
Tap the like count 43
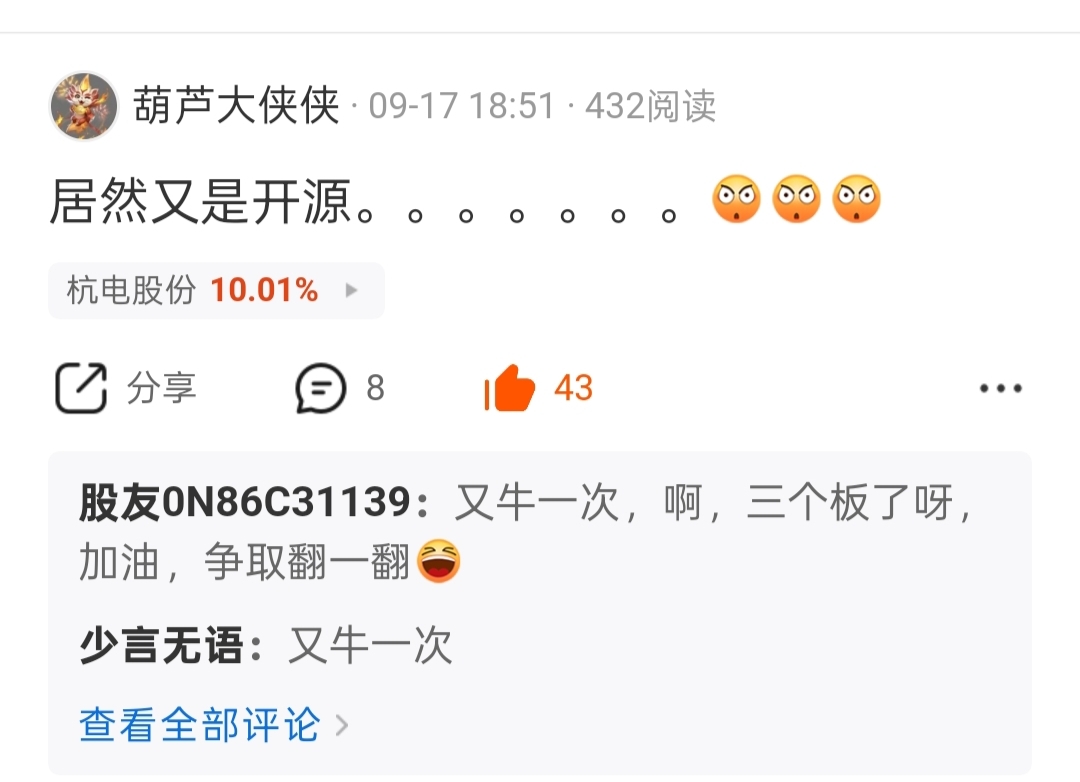coord(573,388)
